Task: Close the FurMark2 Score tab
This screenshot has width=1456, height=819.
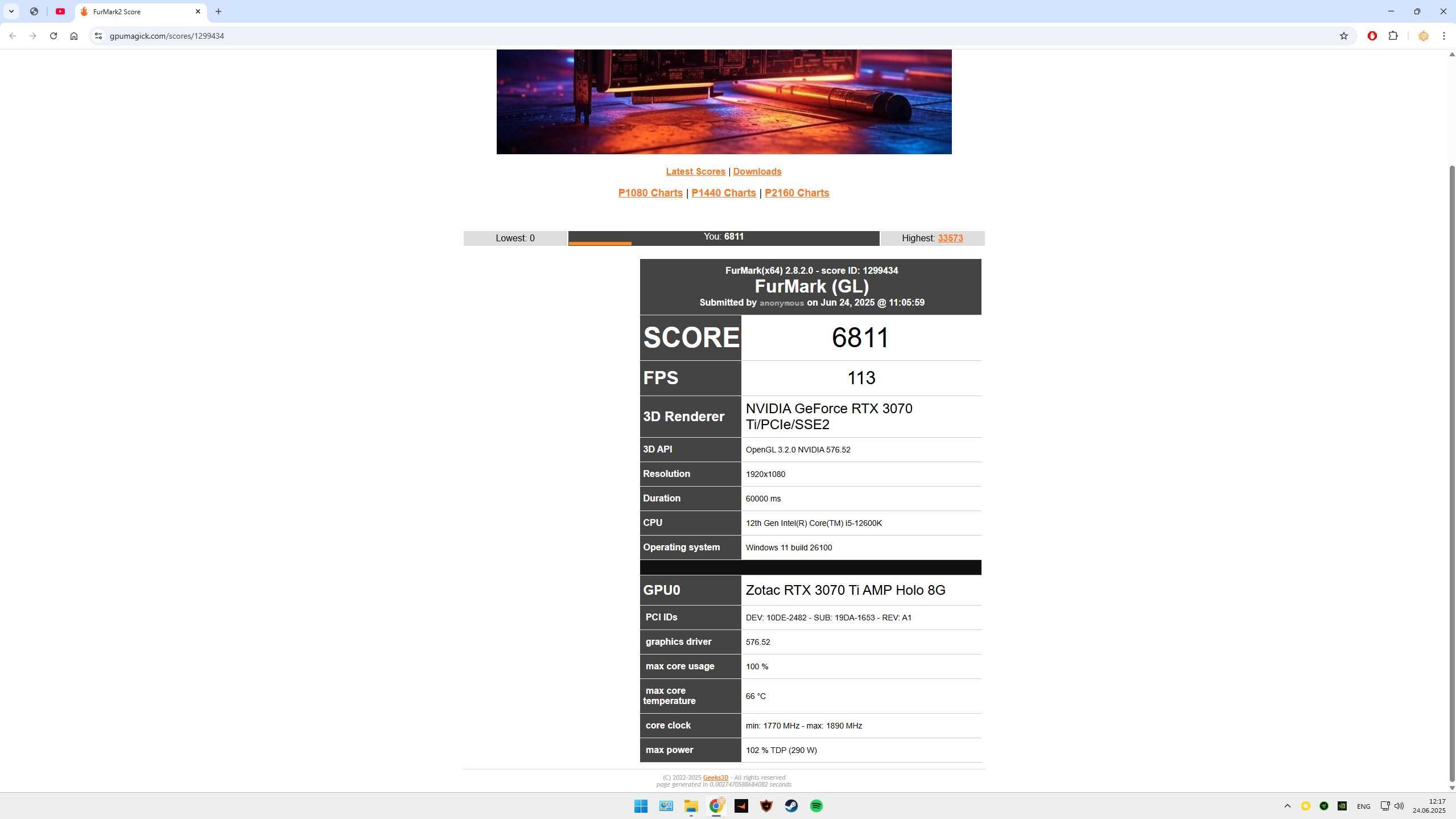Action: [198, 11]
